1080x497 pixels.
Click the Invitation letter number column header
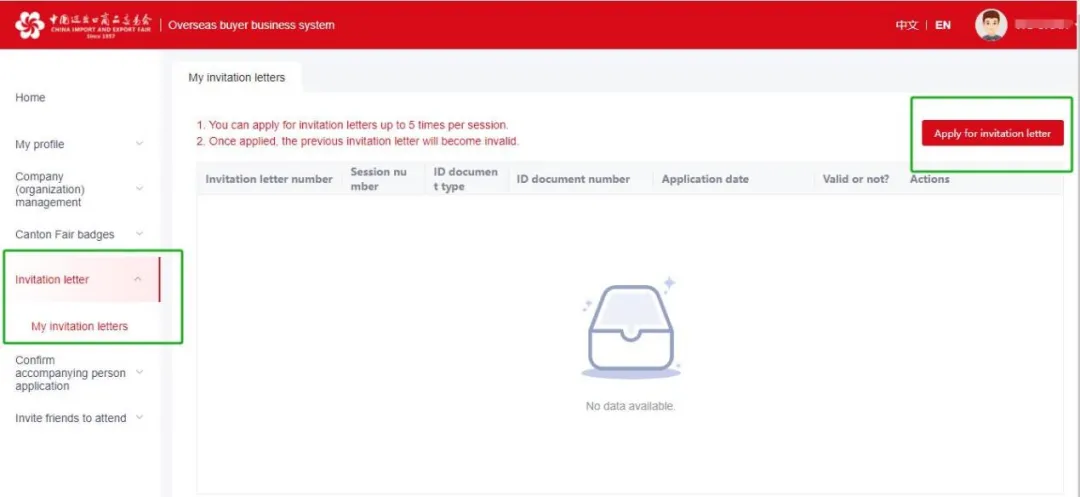(269, 179)
